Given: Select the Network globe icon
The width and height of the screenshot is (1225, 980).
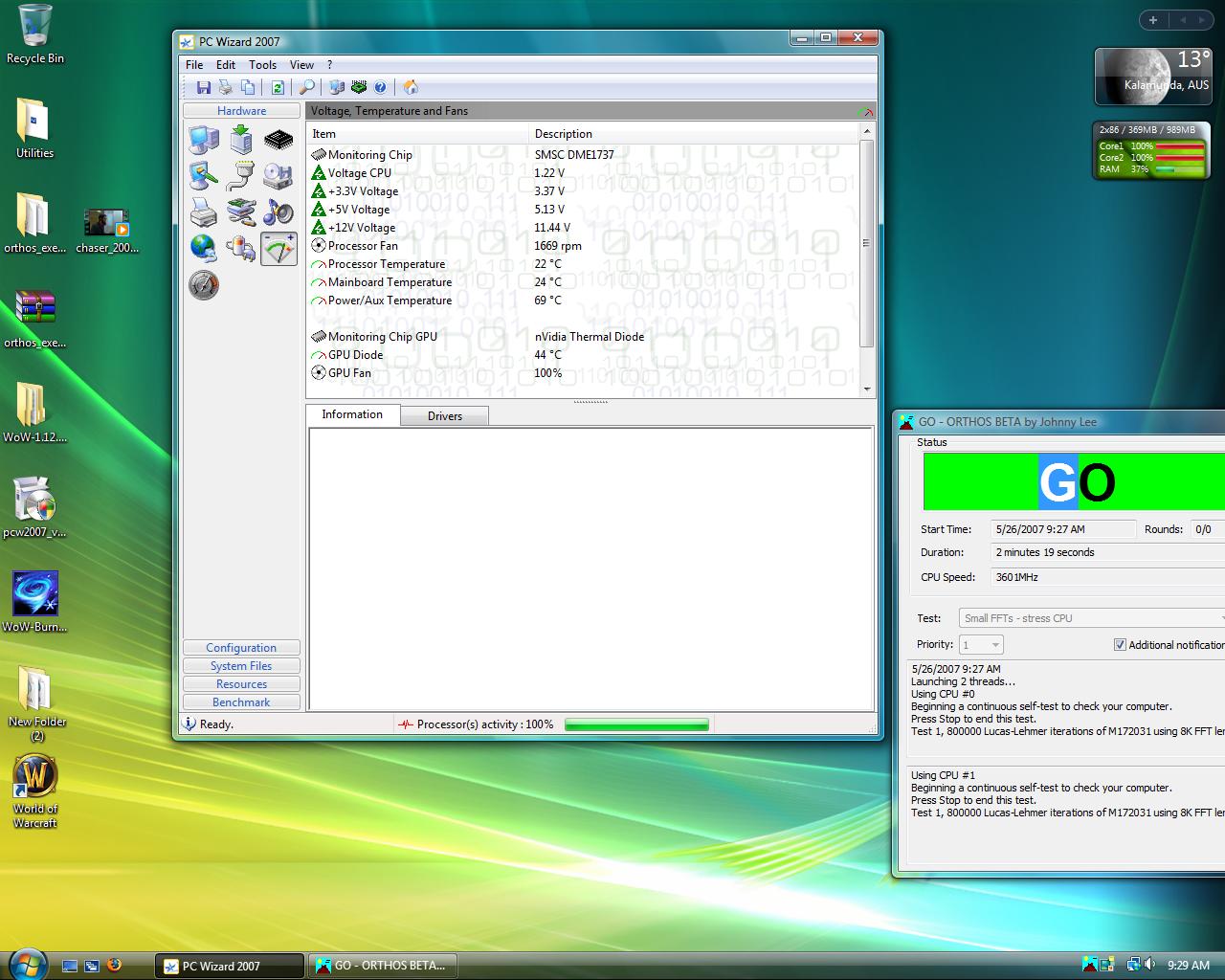Looking at the screenshot, I should [x=203, y=248].
